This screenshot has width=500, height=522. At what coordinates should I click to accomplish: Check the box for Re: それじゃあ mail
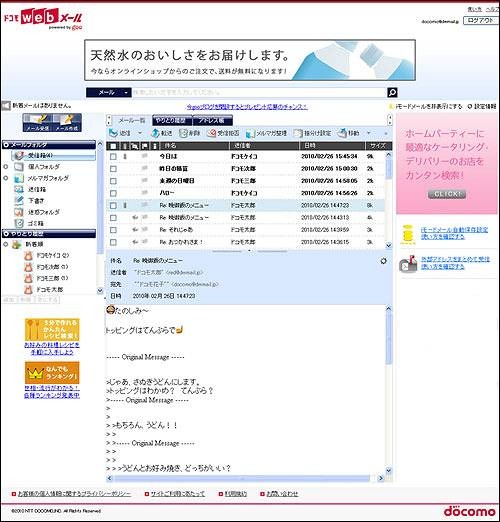click(x=113, y=230)
